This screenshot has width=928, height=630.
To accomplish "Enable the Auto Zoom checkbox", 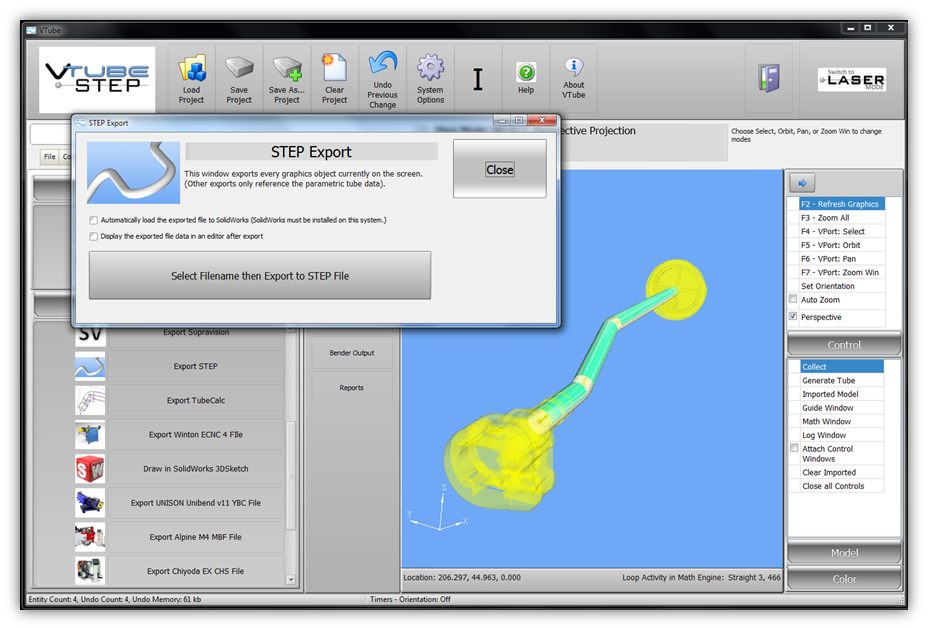I will pyautogui.click(x=794, y=299).
